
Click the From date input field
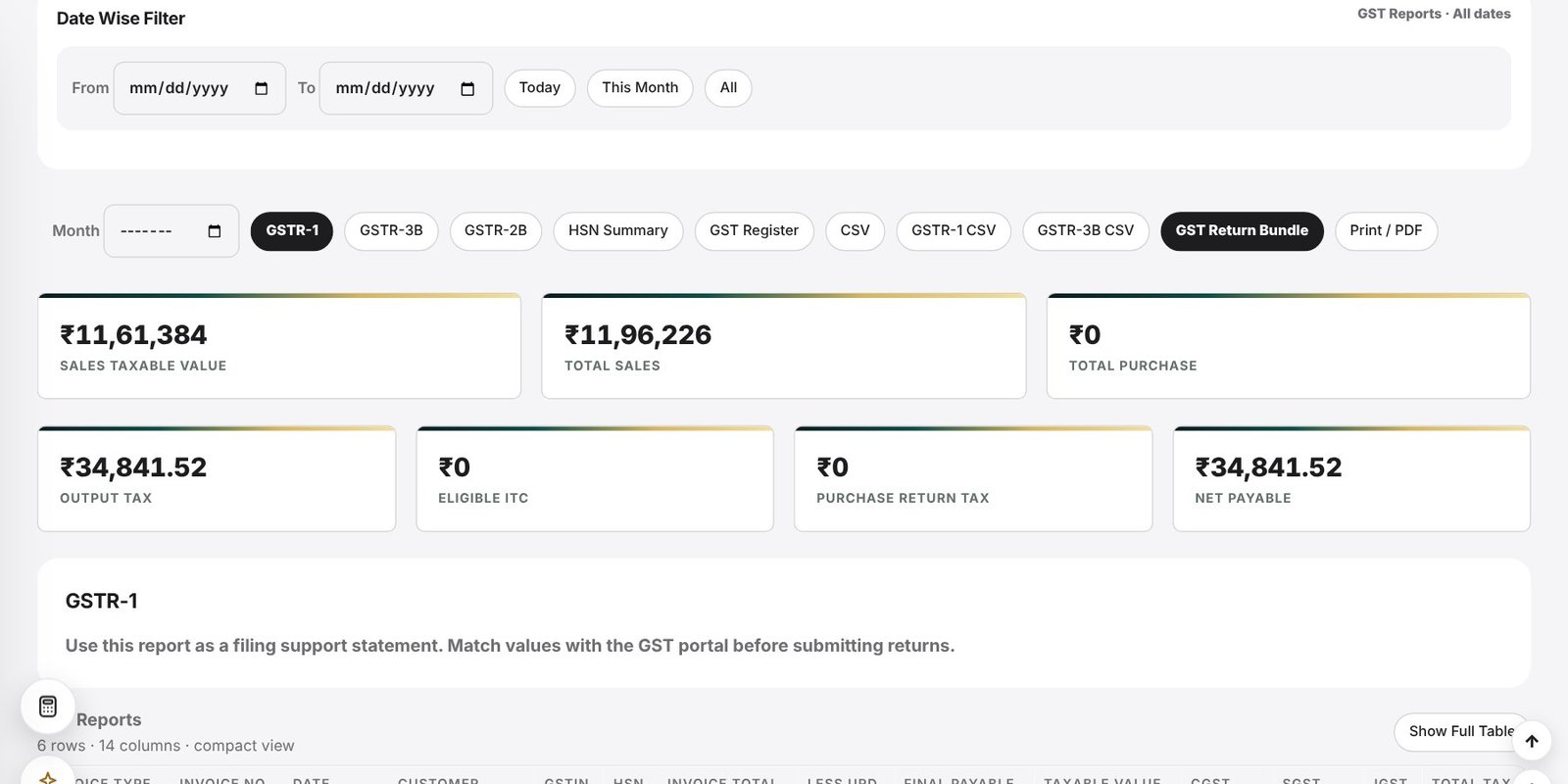200,88
